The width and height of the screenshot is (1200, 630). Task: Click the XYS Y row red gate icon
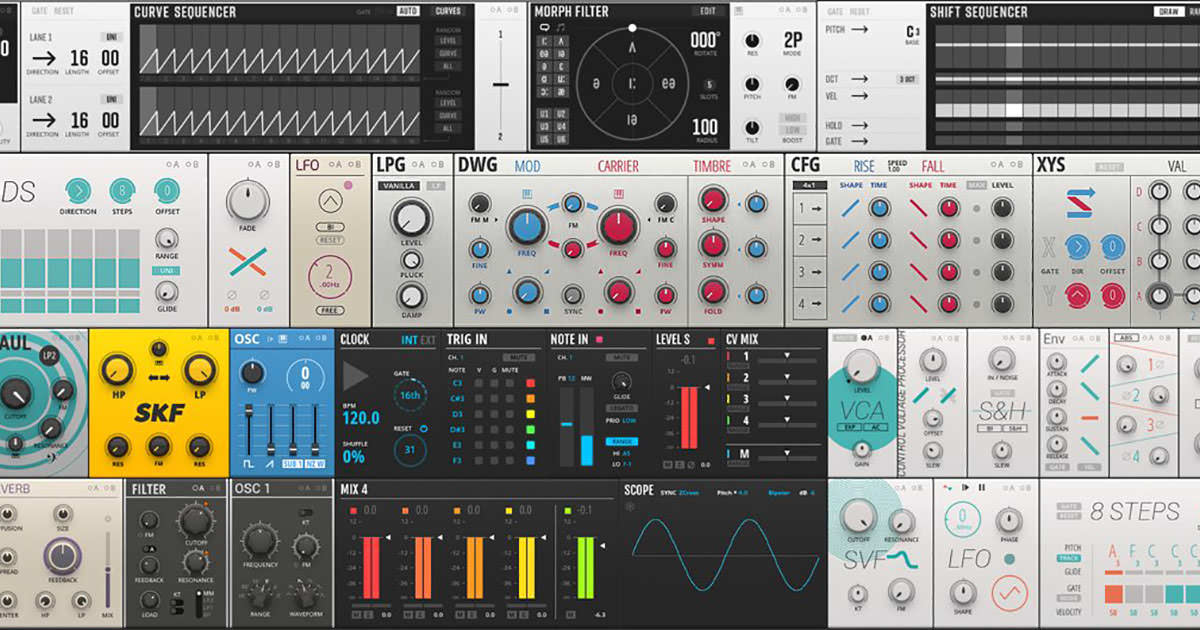[x=1077, y=295]
